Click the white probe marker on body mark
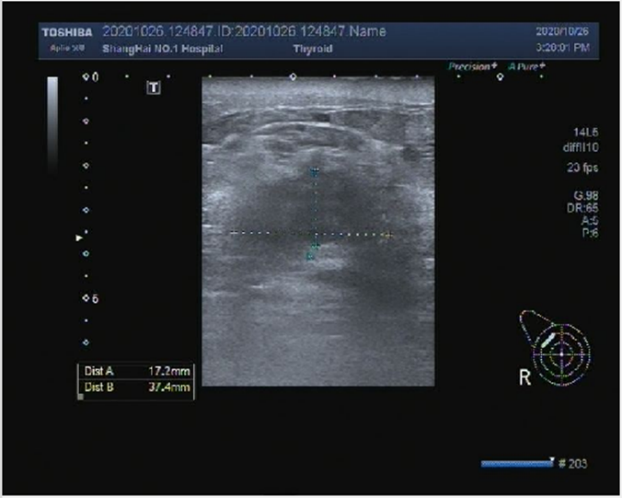Screen dimensions: 622x498 click(548, 340)
